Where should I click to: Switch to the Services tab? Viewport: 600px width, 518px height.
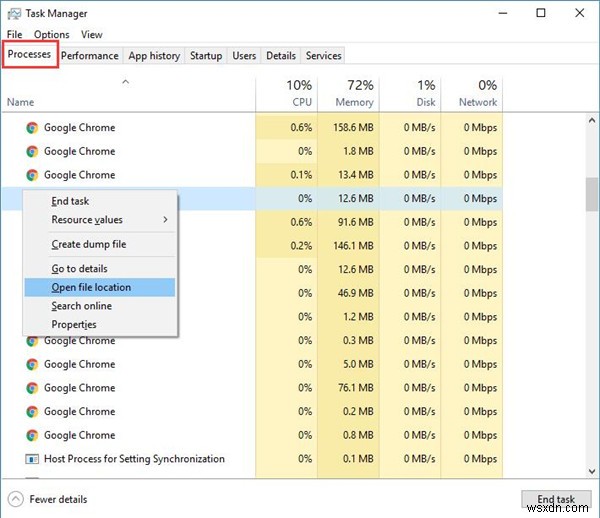(323, 56)
